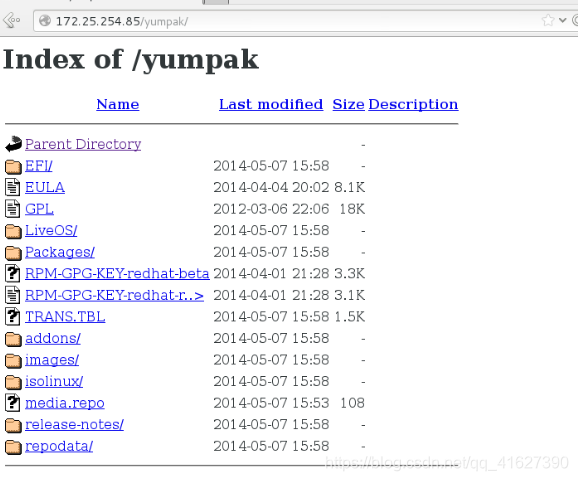The image size is (578, 481).
Task: Open the EFI/ directory link
Action: click(x=39, y=166)
